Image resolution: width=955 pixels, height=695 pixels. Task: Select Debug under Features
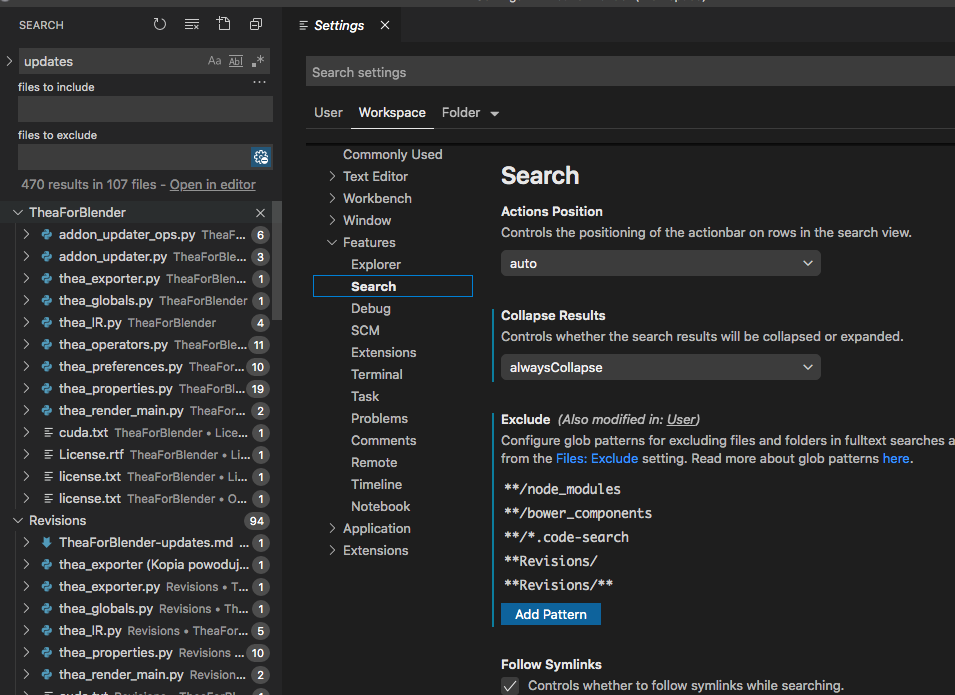click(371, 308)
